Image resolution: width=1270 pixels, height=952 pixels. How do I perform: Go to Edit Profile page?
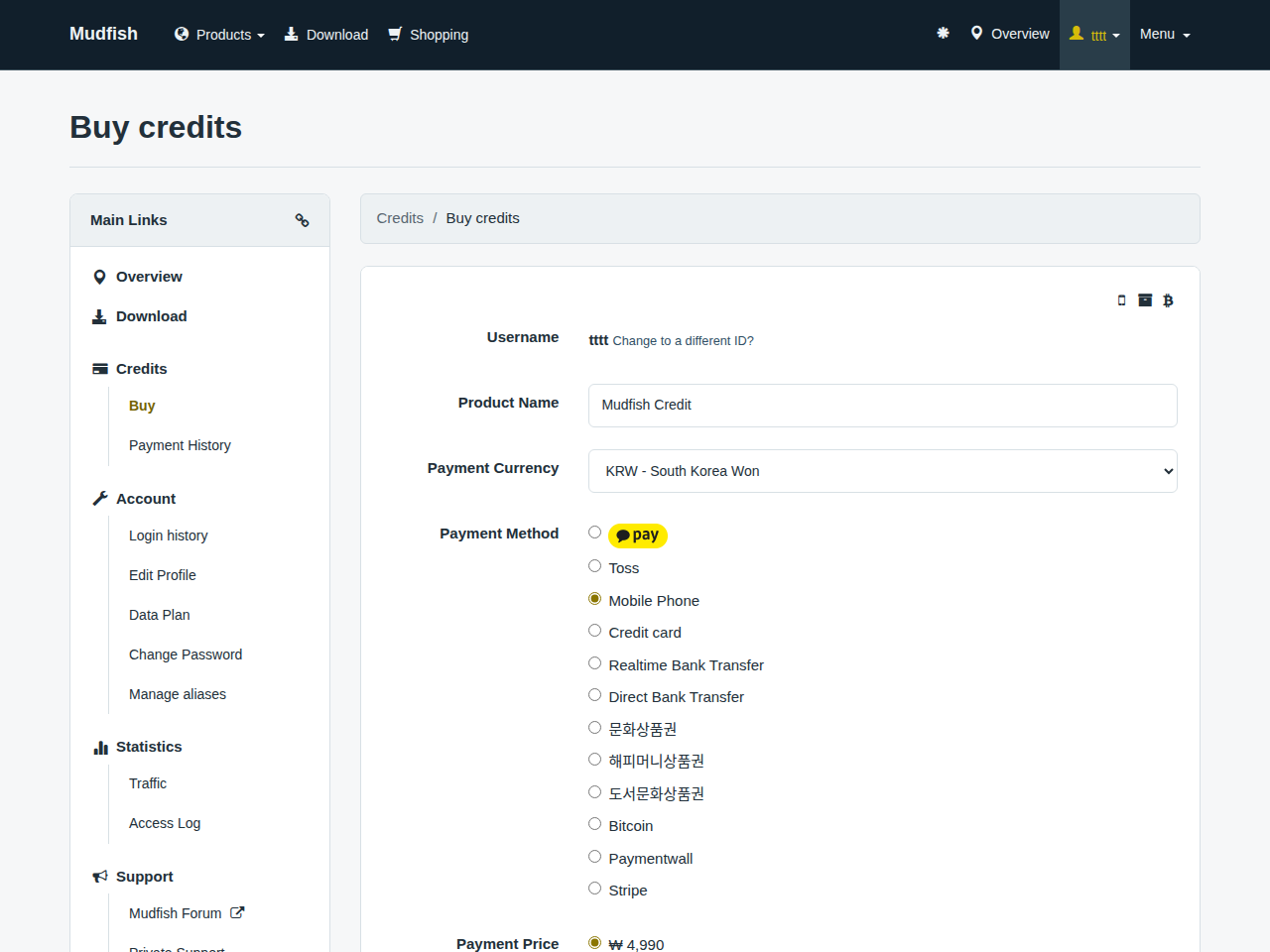[163, 575]
